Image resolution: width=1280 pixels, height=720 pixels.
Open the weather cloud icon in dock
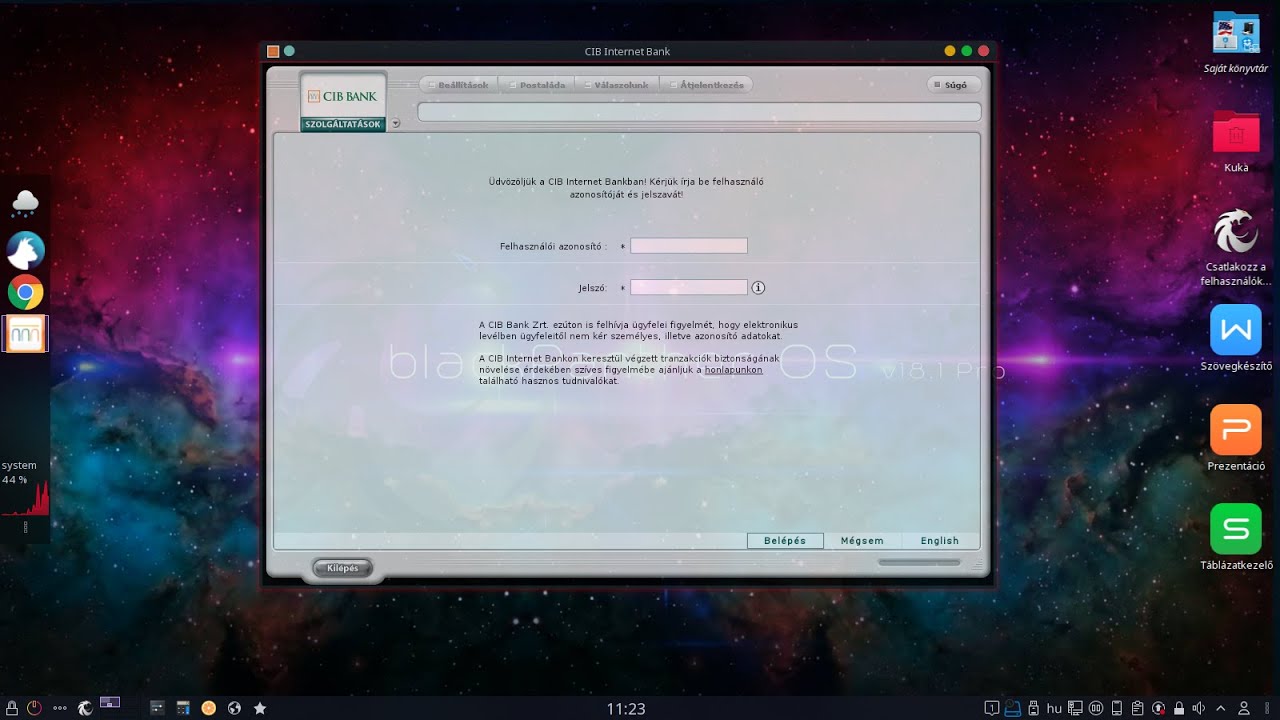pyautogui.click(x=25, y=203)
